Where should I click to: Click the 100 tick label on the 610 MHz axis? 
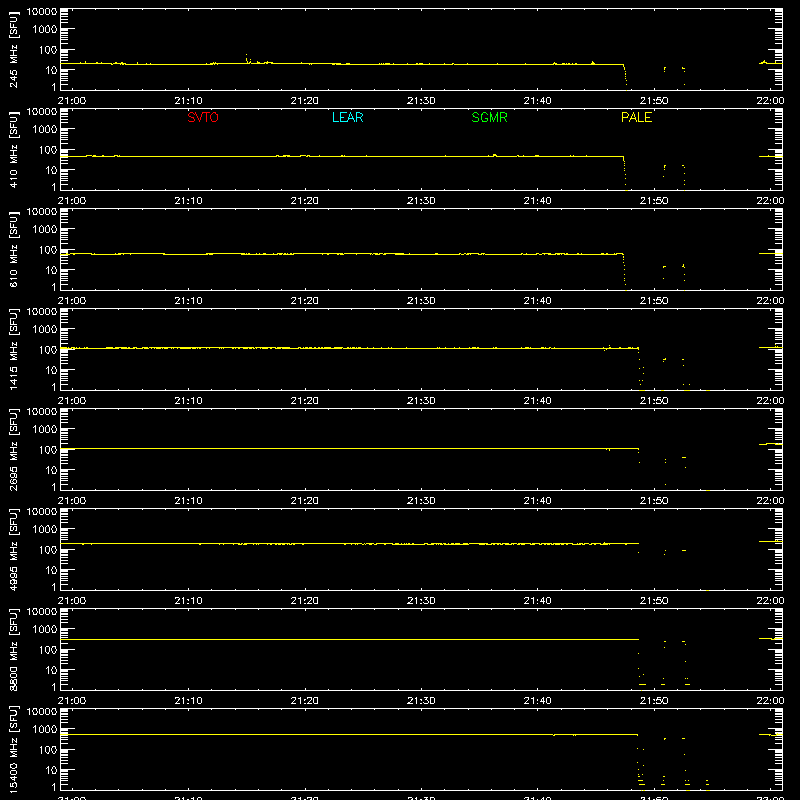click(x=48, y=249)
